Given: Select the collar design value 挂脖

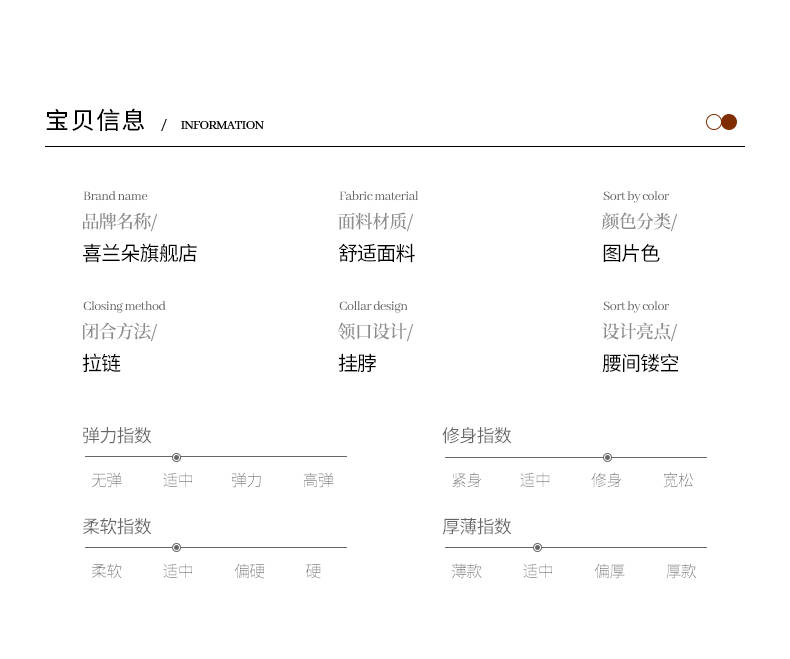Looking at the screenshot, I should [358, 363].
